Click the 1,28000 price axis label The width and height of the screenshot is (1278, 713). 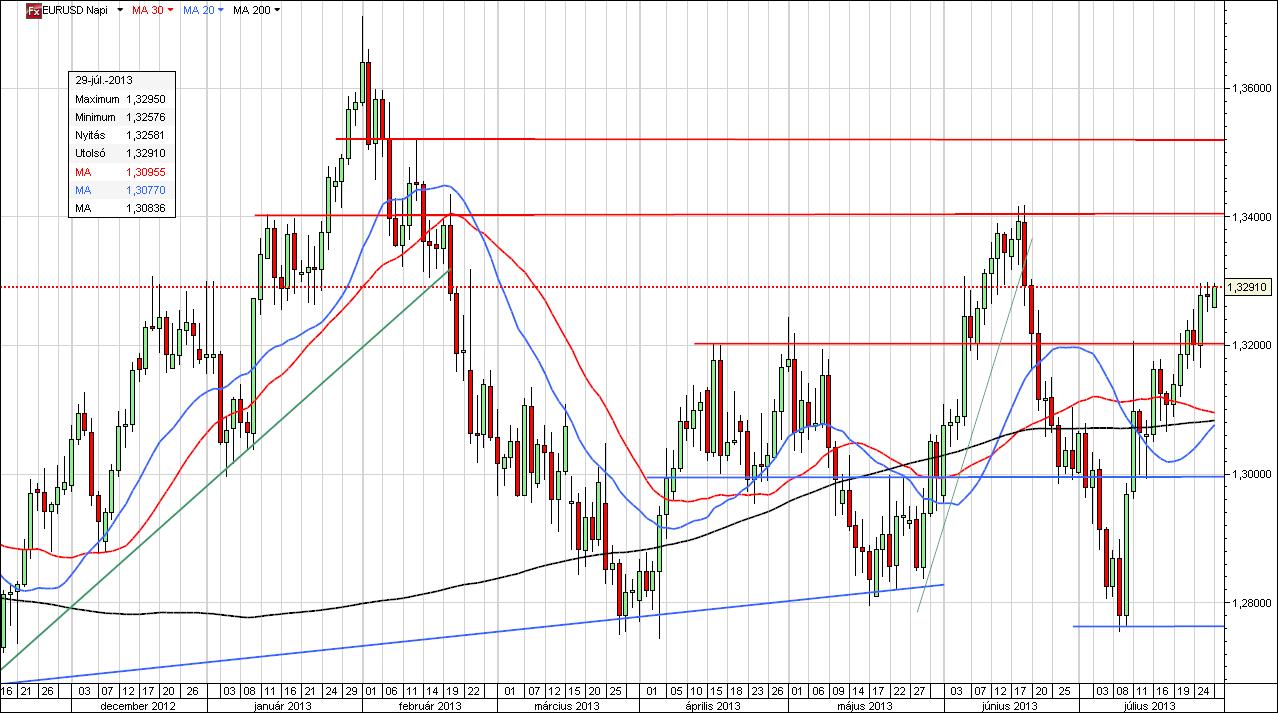[x=1250, y=602]
